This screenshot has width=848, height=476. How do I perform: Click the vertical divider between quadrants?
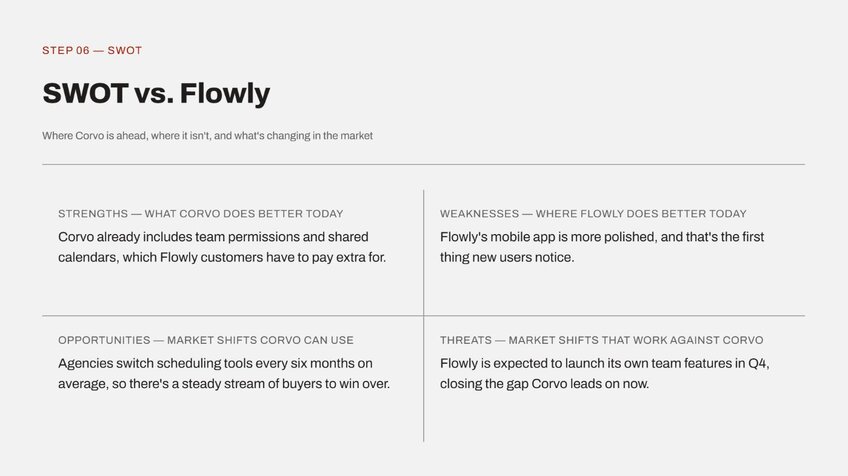coord(423,315)
